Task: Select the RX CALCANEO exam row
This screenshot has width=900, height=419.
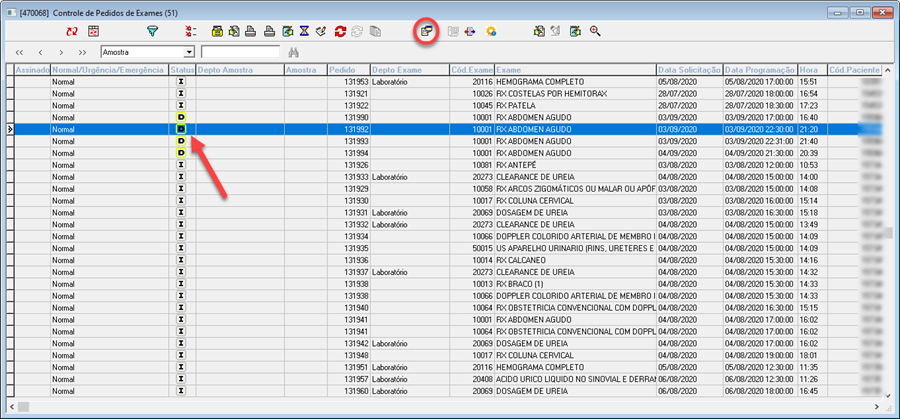Action: (521, 260)
